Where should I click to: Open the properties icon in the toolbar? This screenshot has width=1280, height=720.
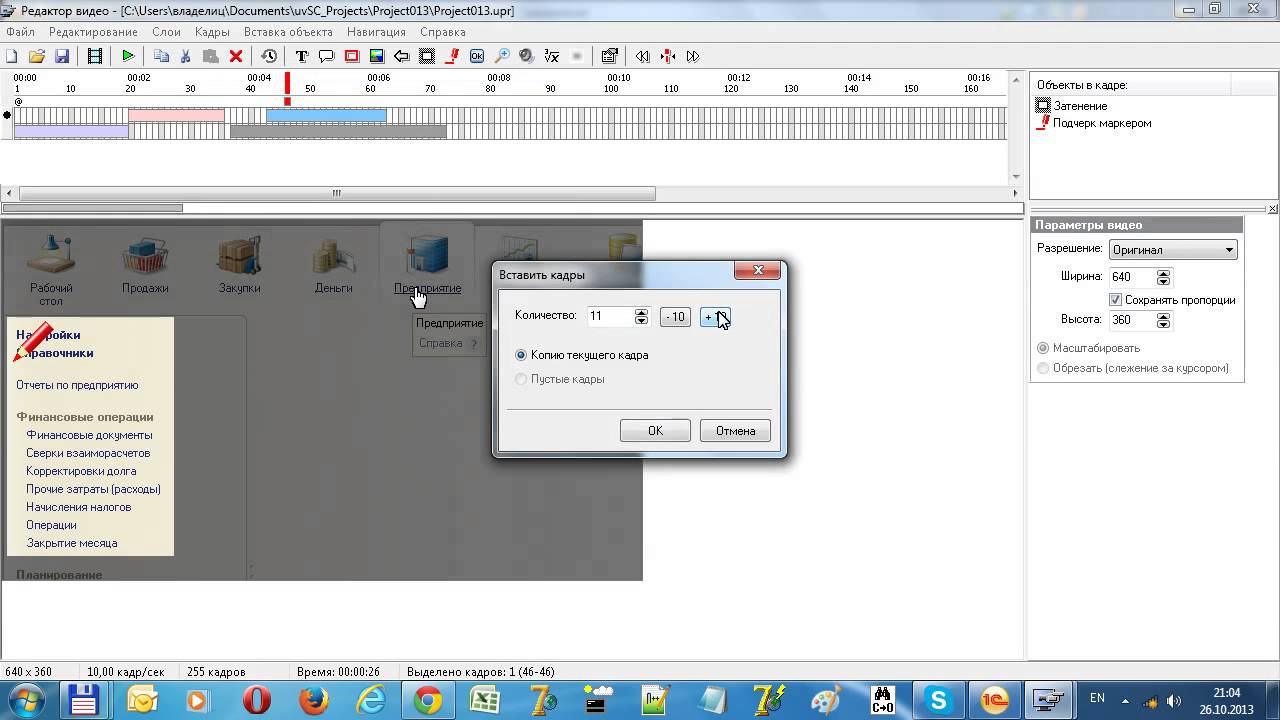coord(610,56)
